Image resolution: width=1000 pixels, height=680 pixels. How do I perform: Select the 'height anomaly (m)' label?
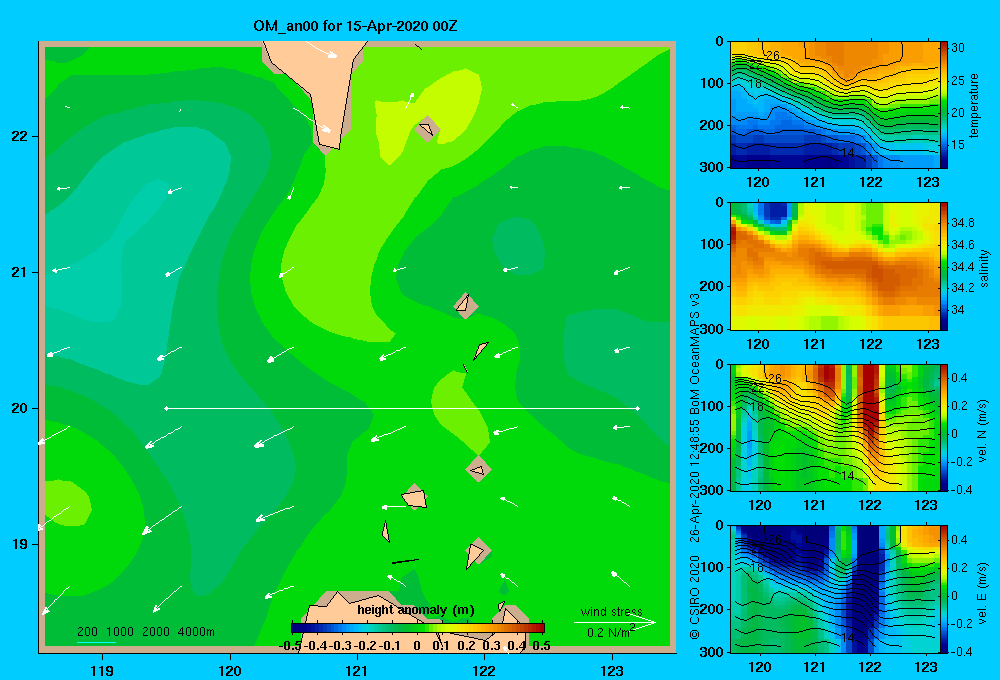point(416,610)
